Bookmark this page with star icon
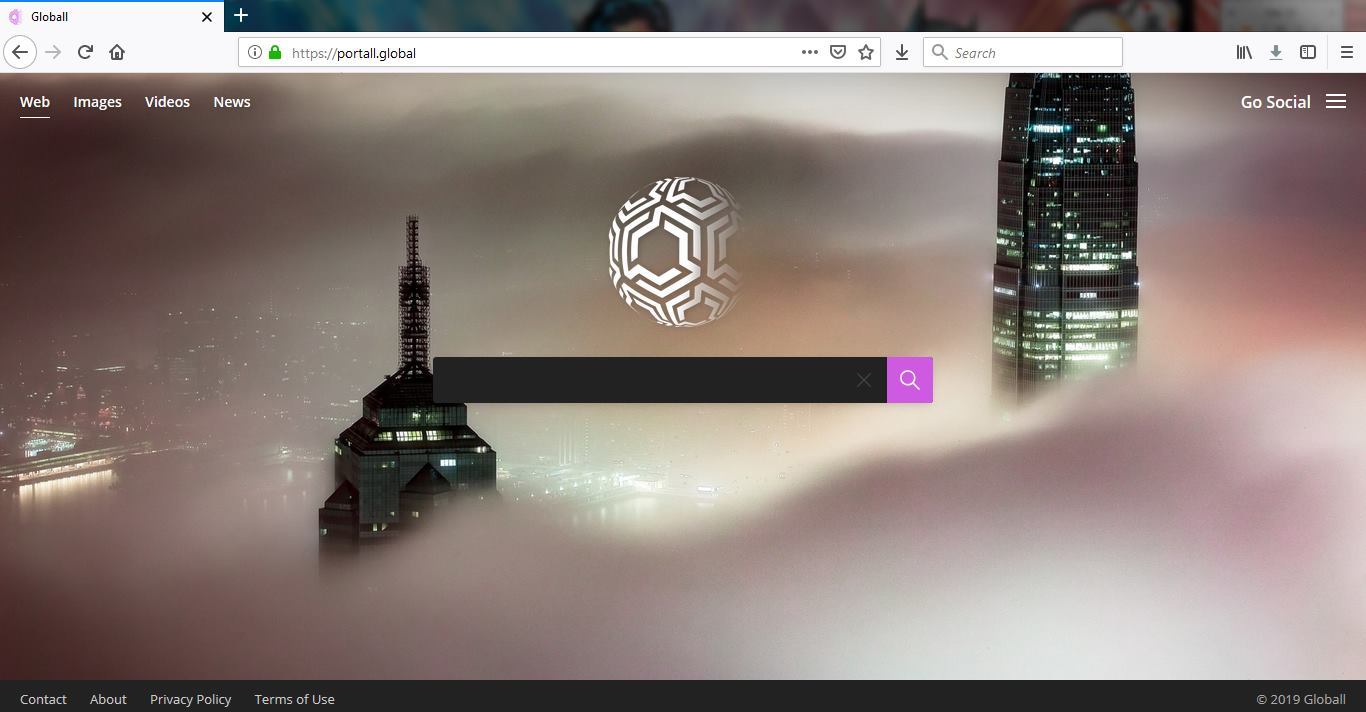The height and width of the screenshot is (712, 1366). [x=866, y=52]
